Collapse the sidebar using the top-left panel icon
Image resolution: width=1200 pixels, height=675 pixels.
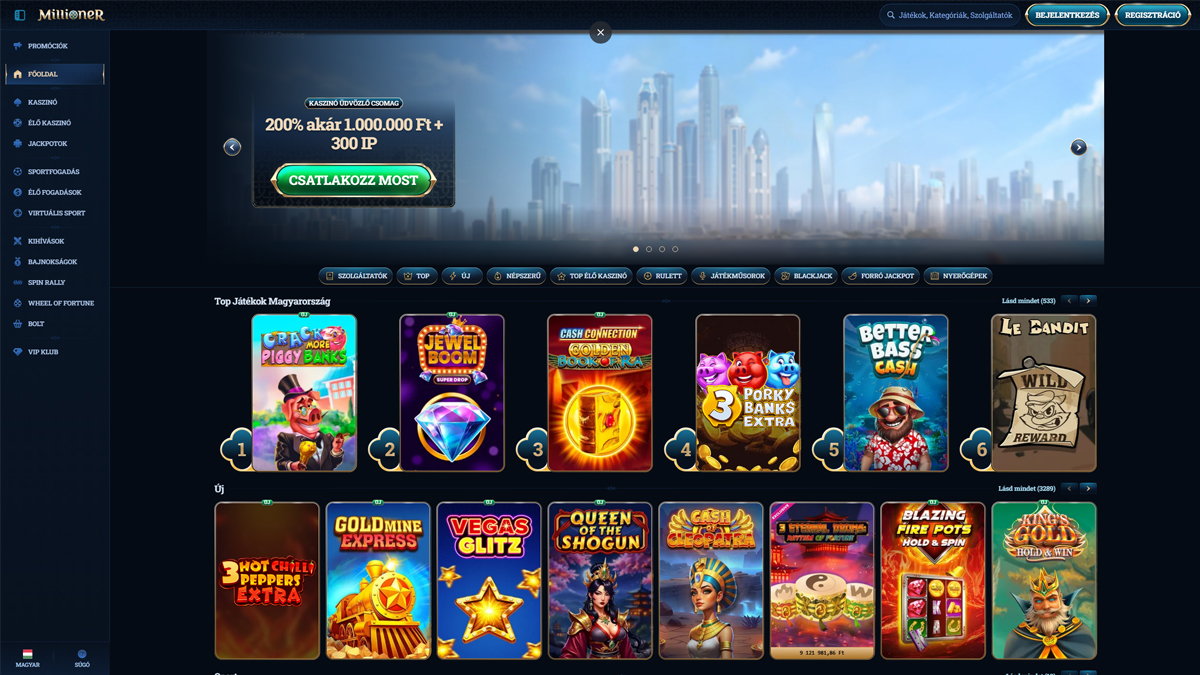coord(19,15)
